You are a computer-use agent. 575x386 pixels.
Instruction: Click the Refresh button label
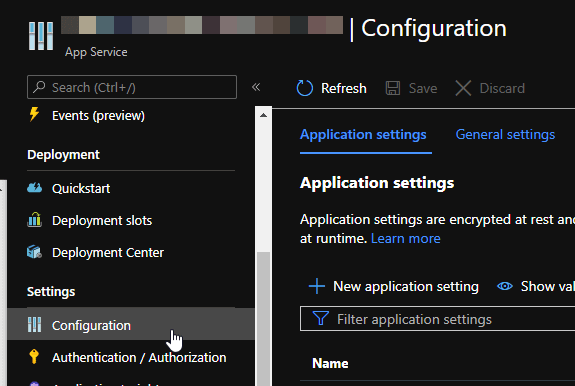[x=344, y=88]
